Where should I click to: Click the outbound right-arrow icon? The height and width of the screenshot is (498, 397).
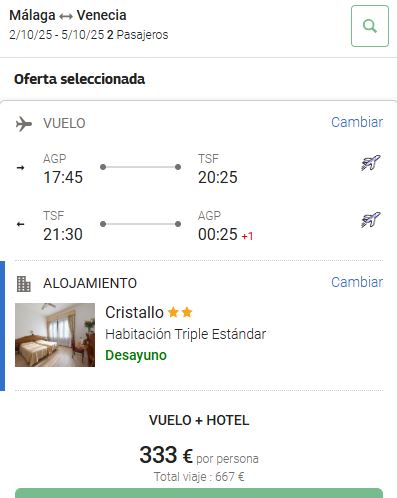click(x=21, y=167)
